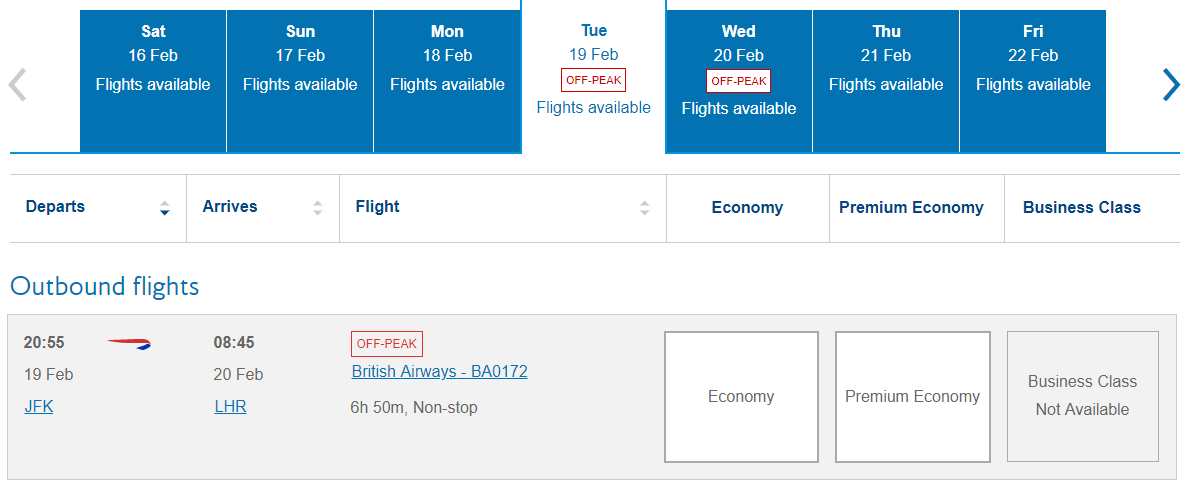Image resolution: width=1186 pixels, height=494 pixels.
Task: Sort flights by Arrives column arrows
Action: [x=318, y=208]
